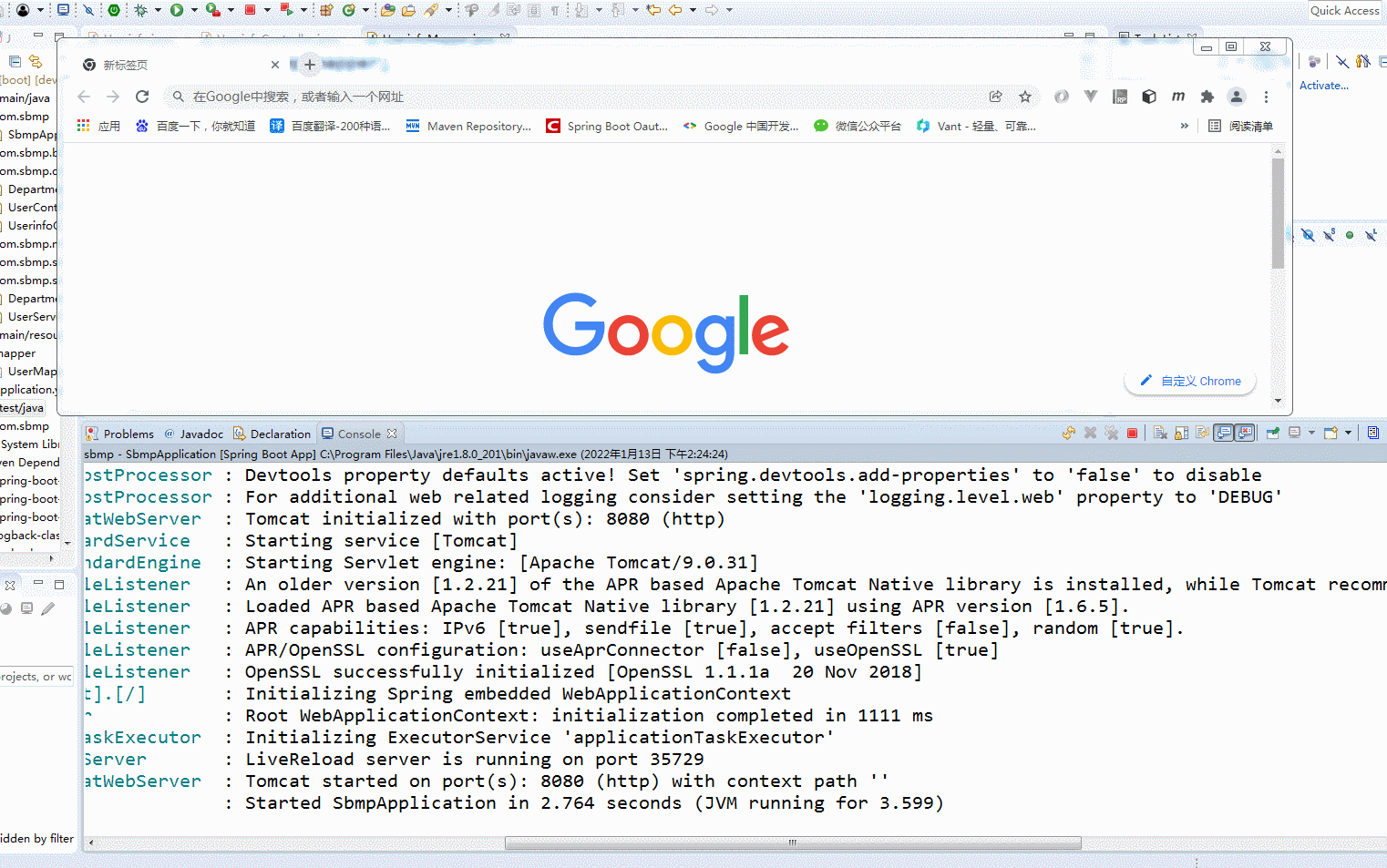Switch to the Javadoc tab
The height and width of the screenshot is (868, 1387).
click(193, 434)
